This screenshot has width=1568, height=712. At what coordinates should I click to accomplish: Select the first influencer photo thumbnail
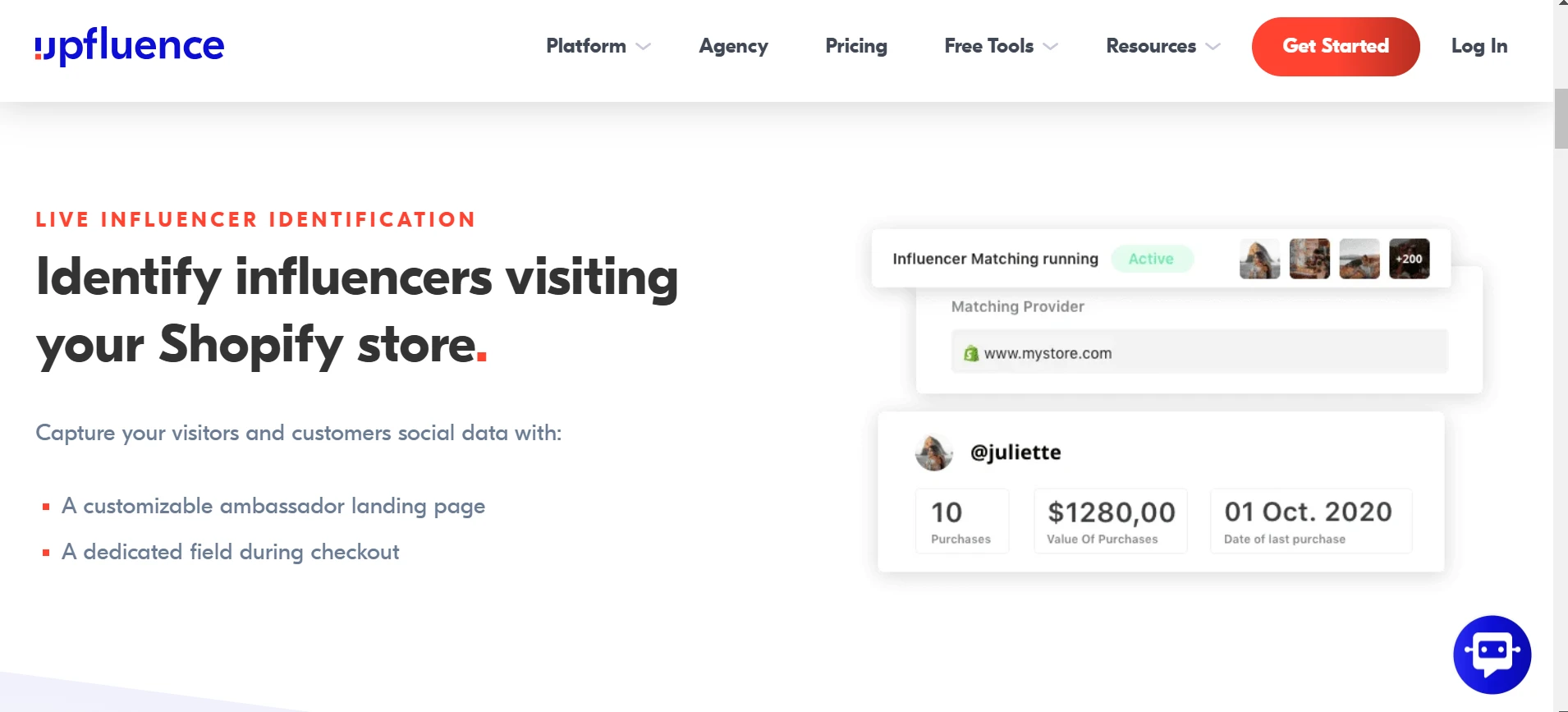(x=1259, y=259)
